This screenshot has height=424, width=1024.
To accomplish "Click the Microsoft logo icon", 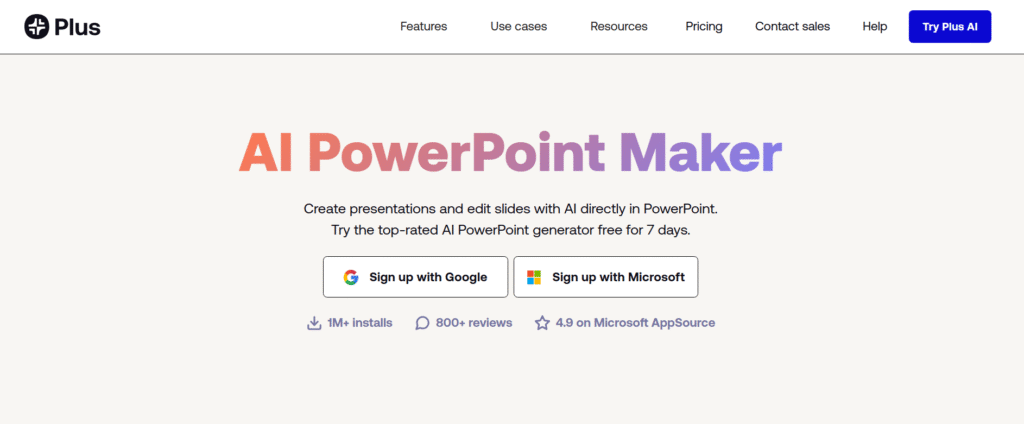I will (534, 277).
